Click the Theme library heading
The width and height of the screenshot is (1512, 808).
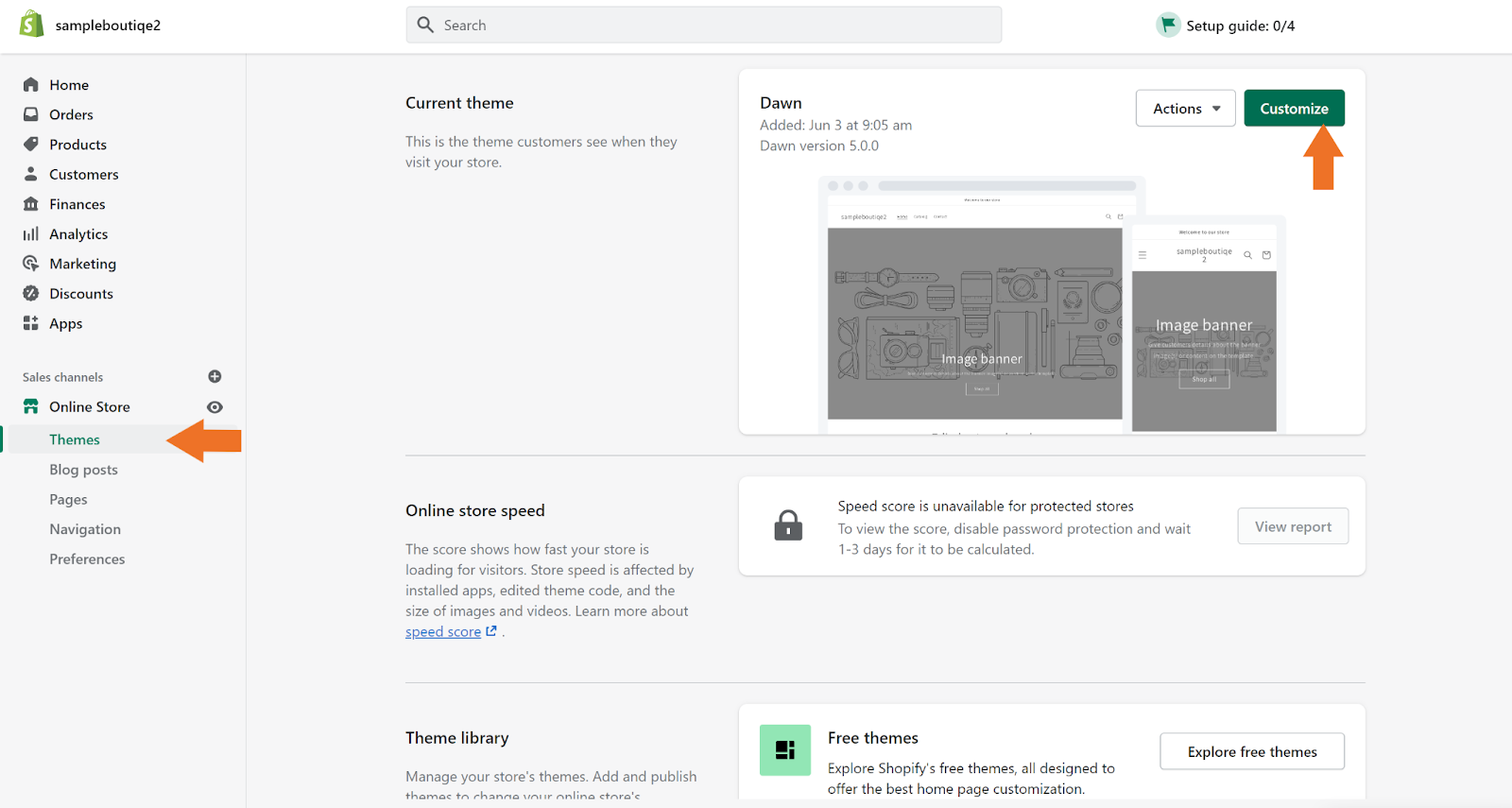457,738
